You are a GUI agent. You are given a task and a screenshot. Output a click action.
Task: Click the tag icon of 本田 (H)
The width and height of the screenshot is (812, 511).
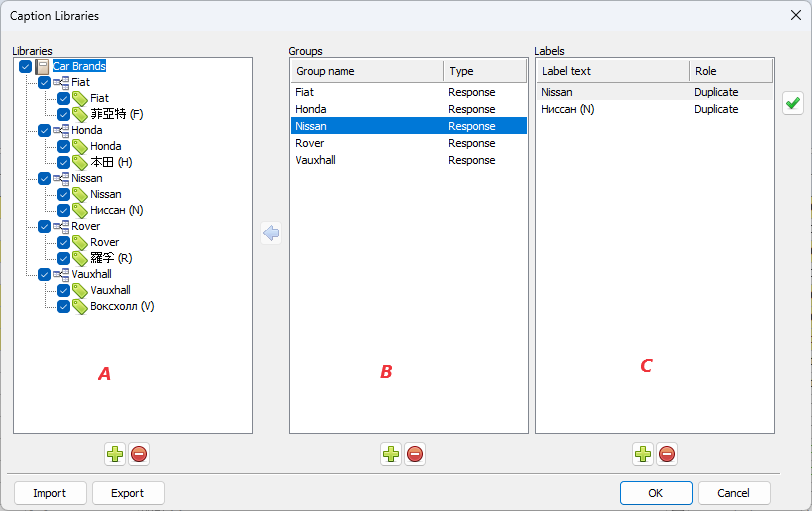[80, 163]
